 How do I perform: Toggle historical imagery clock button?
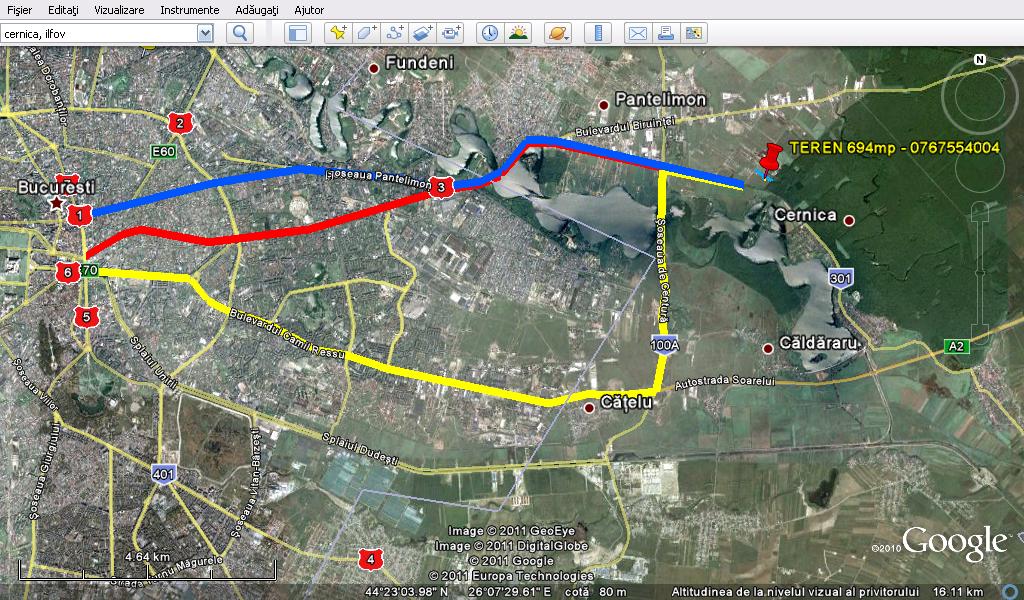click(x=489, y=33)
